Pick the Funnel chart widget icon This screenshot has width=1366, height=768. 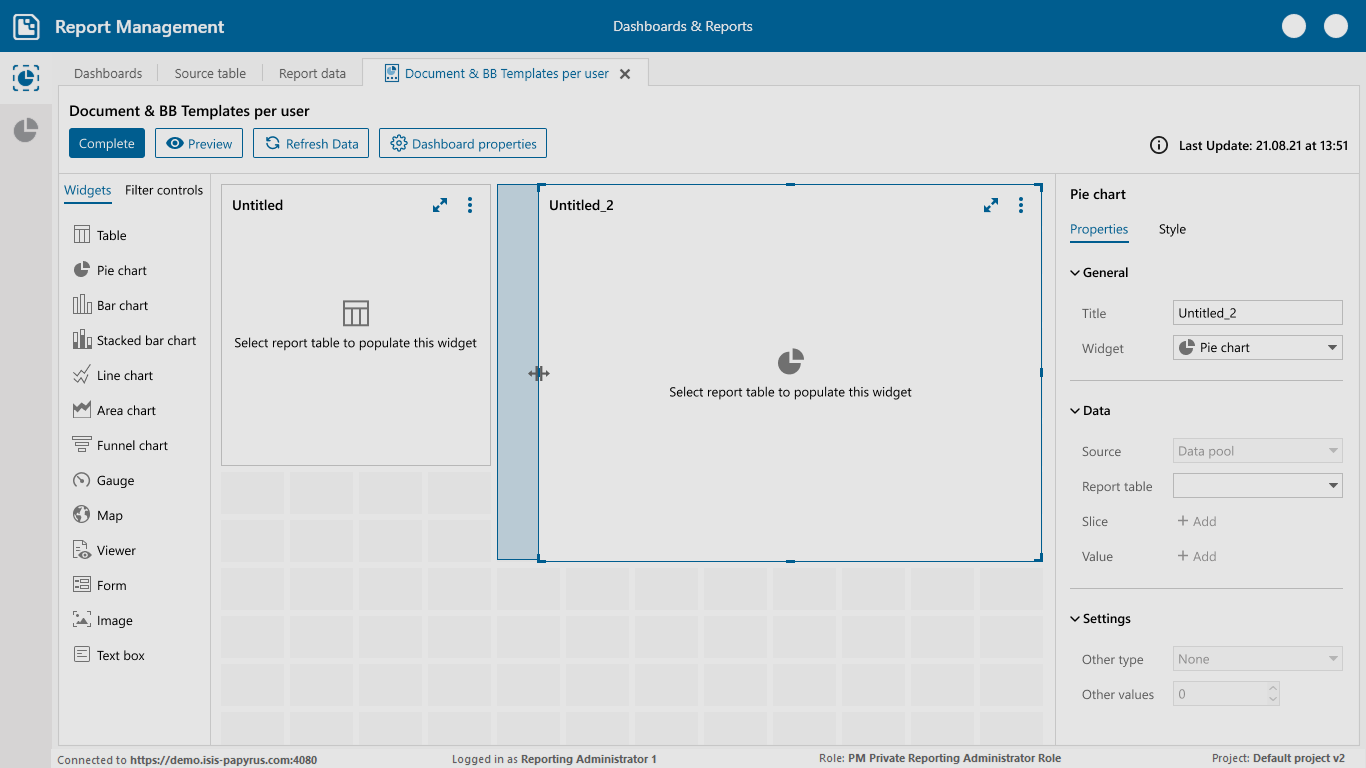point(82,446)
